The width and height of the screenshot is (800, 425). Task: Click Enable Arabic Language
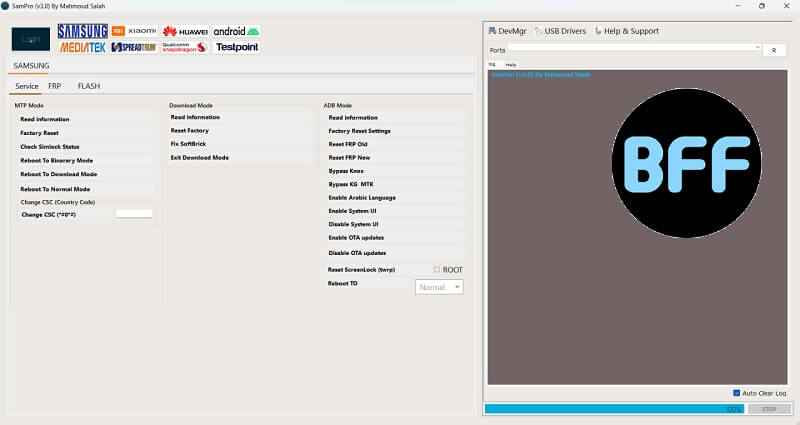tap(395, 197)
